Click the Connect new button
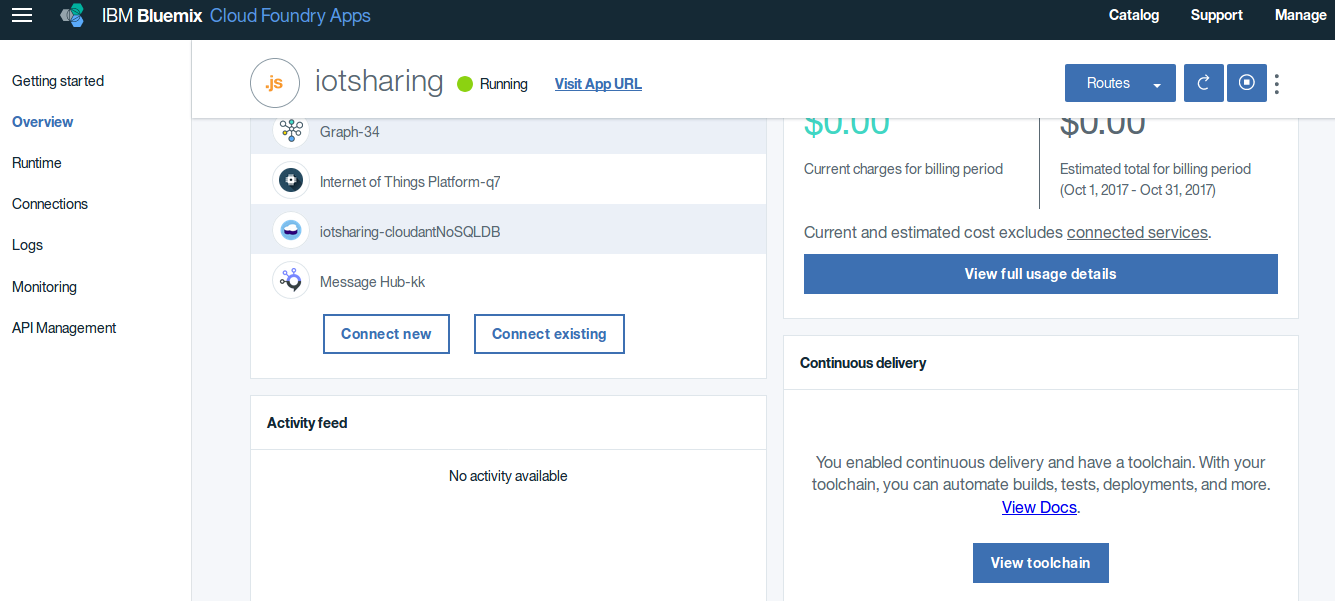Image resolution: width=1335 pixels, height=601 pixels. 386,334
